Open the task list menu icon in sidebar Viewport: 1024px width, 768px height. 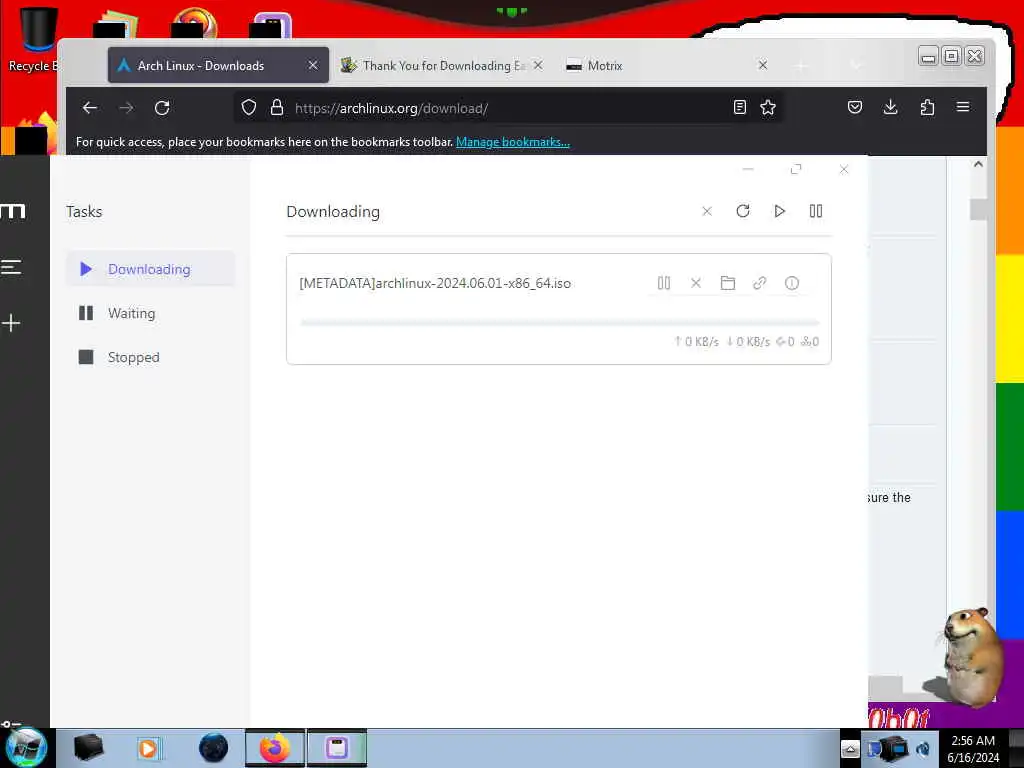tap(11, 266)
